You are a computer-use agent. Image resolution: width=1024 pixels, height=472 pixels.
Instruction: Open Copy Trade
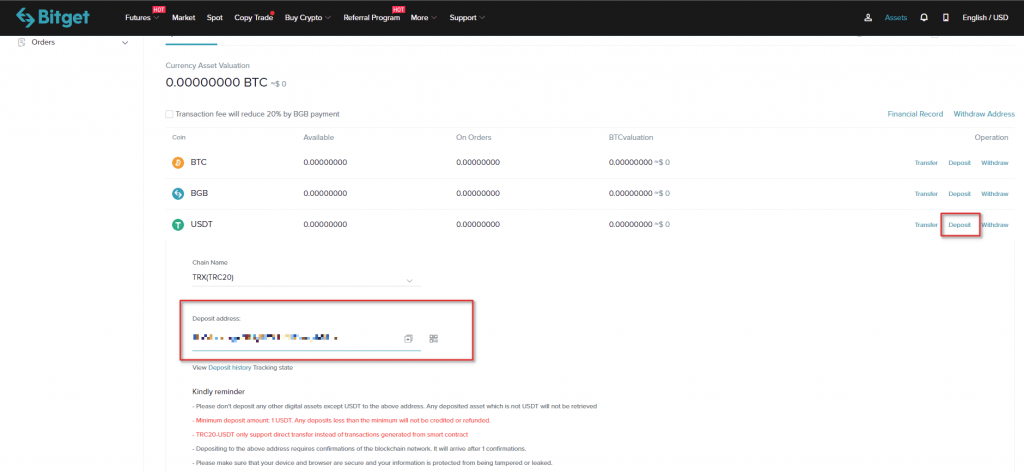(x=253, y=18)
